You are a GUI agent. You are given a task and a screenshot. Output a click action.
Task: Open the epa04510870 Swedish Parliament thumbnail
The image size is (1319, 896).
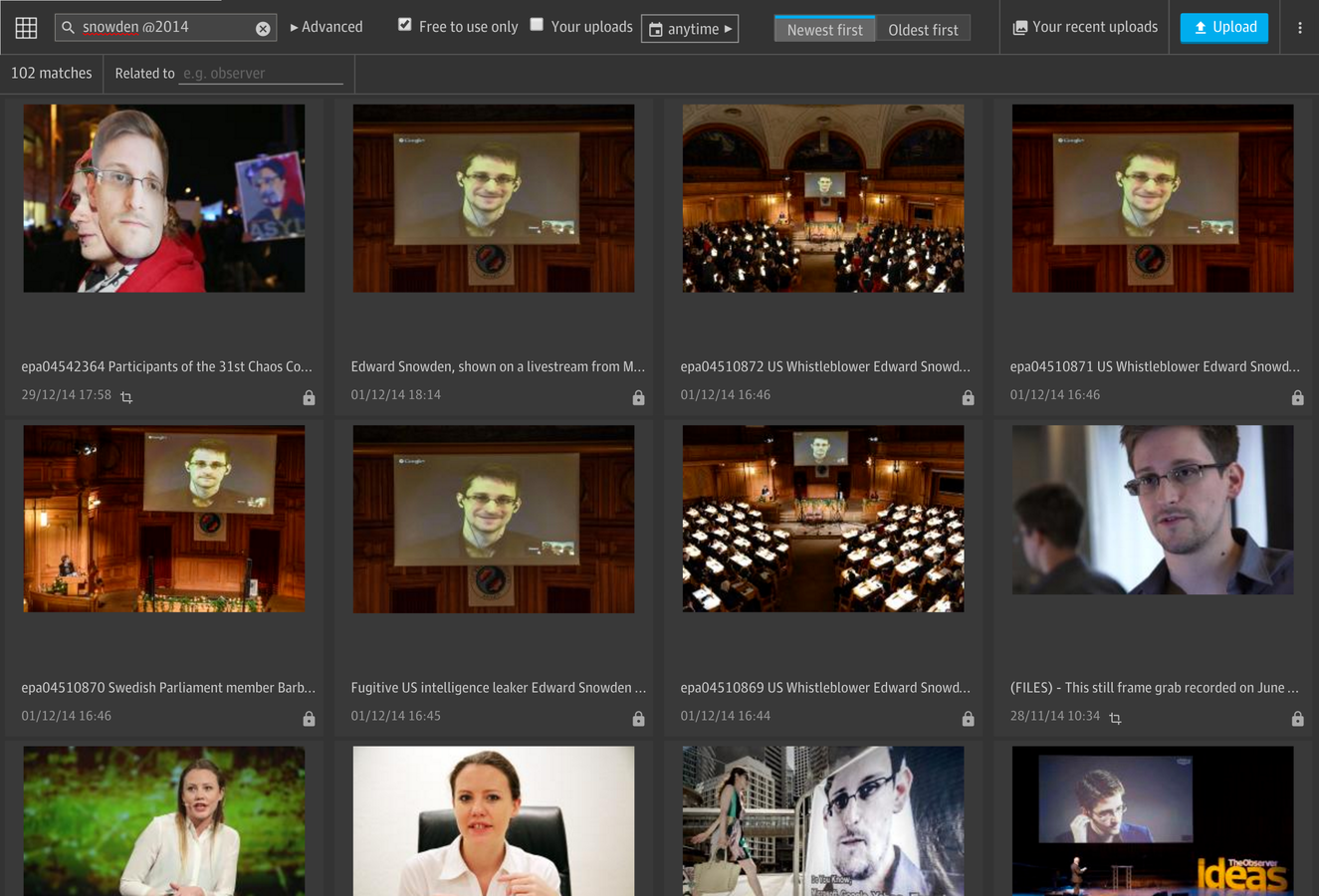pyautogui.click(x=164, y=519)
